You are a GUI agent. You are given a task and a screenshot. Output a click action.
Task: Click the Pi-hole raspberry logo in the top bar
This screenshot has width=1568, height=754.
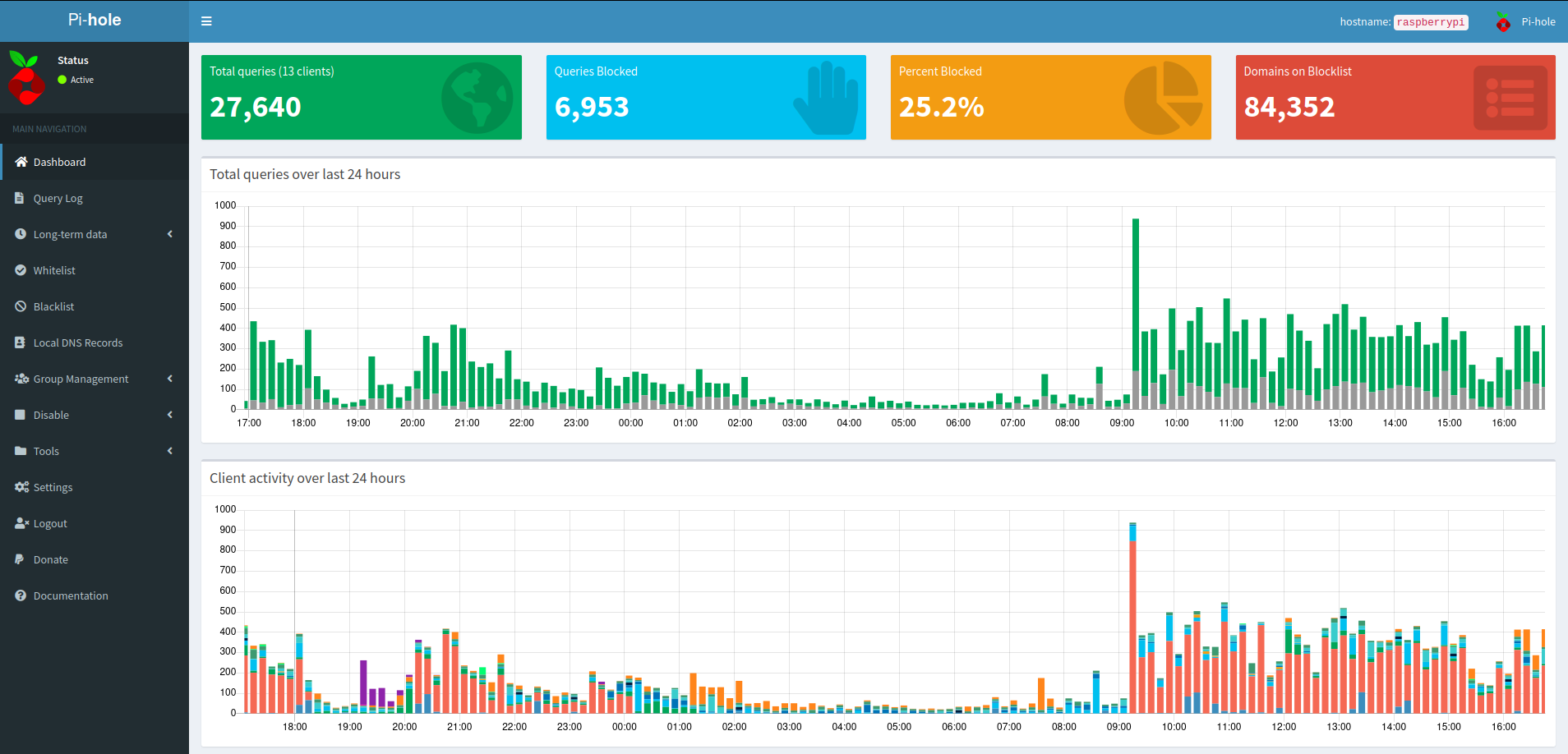(x=1502, y=21)
